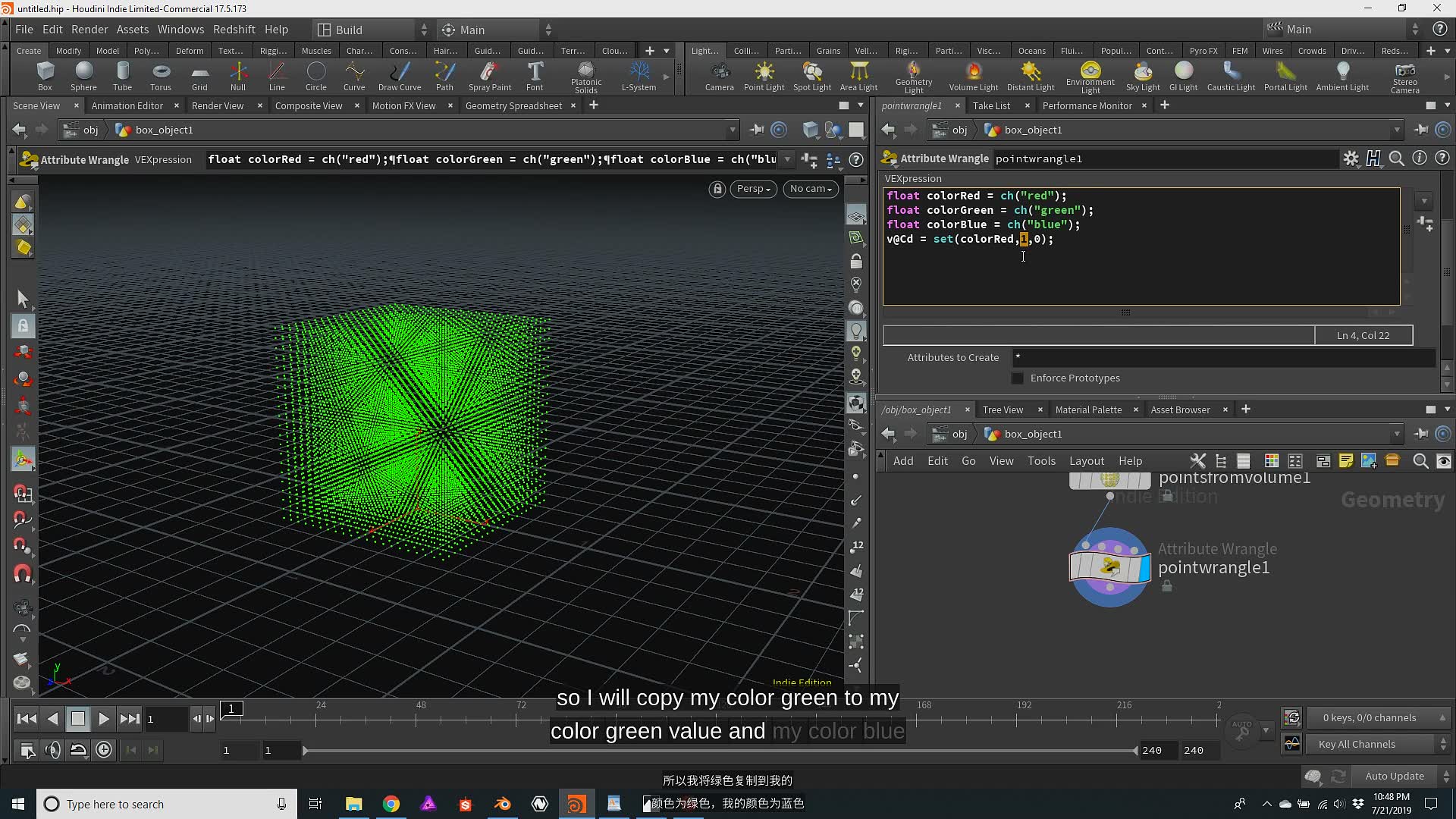This screenshot has height=819, width=1456.
Task: Select the pointwrangle1 node
Action: [1109, 567]
